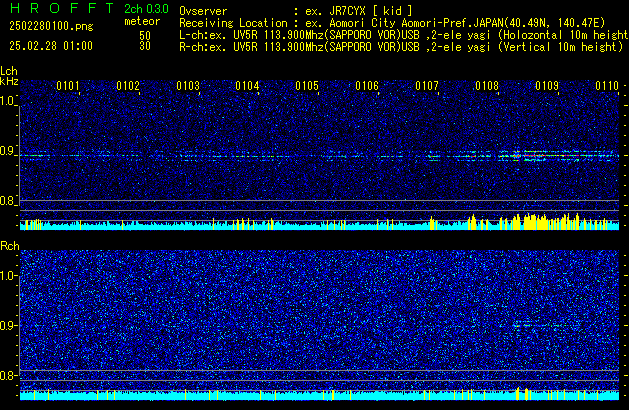The image size is (629, 410).
Task: Select the 0105 time marker
Action: [x=307, y=86]
